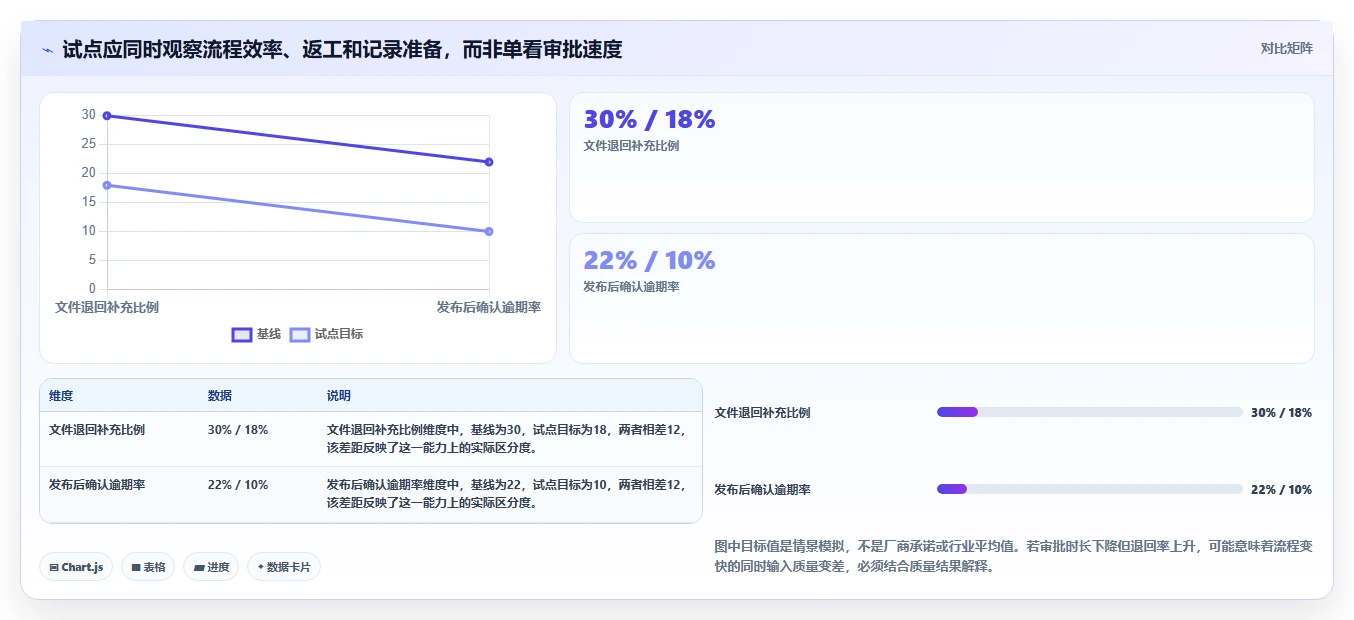Click the table description mentioning 基线为30
Image resolution: width=1354 pixels, height=620 pixels.
[507, 439]
